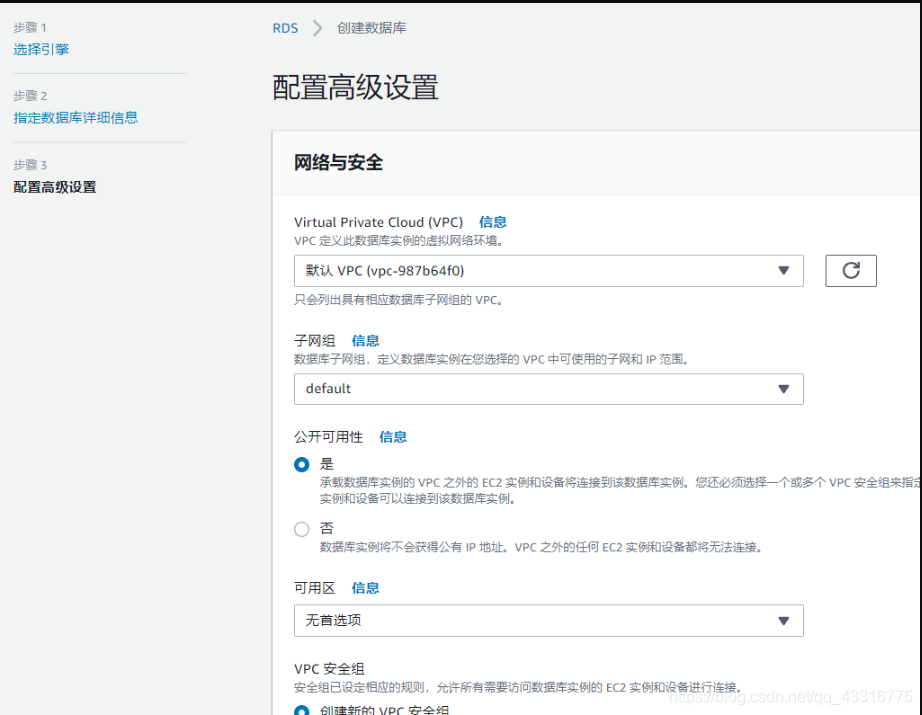
Task: Open the default subnet group dropdown
Action: (549, 389)
